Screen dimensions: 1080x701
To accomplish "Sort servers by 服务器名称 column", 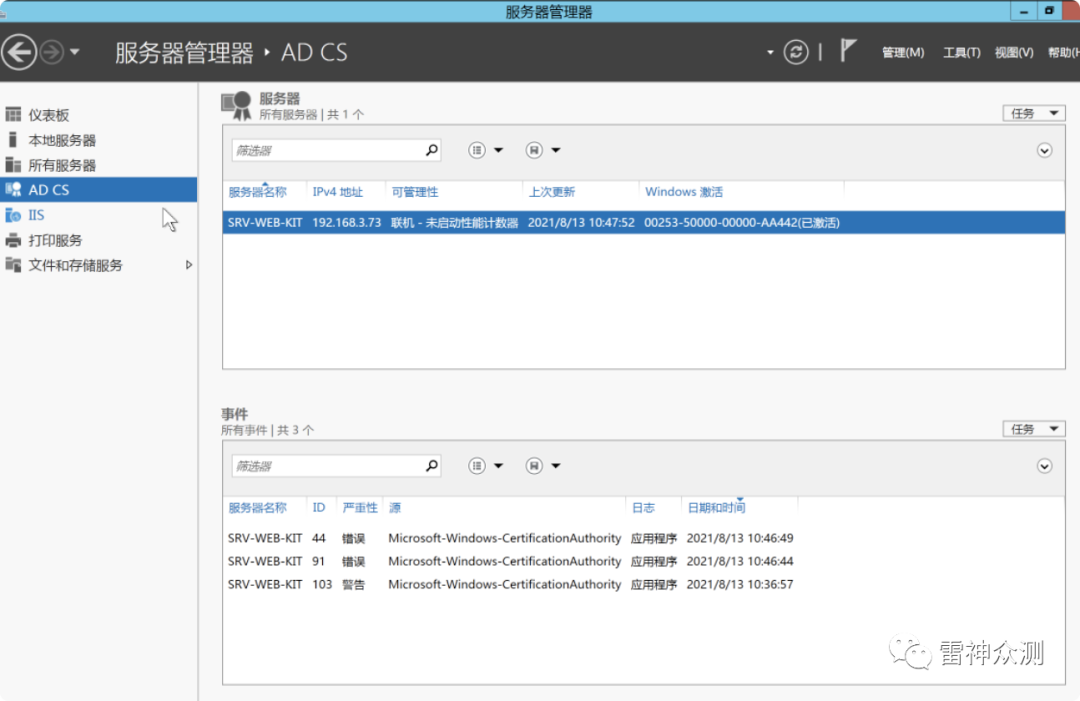I will (257, 192).
